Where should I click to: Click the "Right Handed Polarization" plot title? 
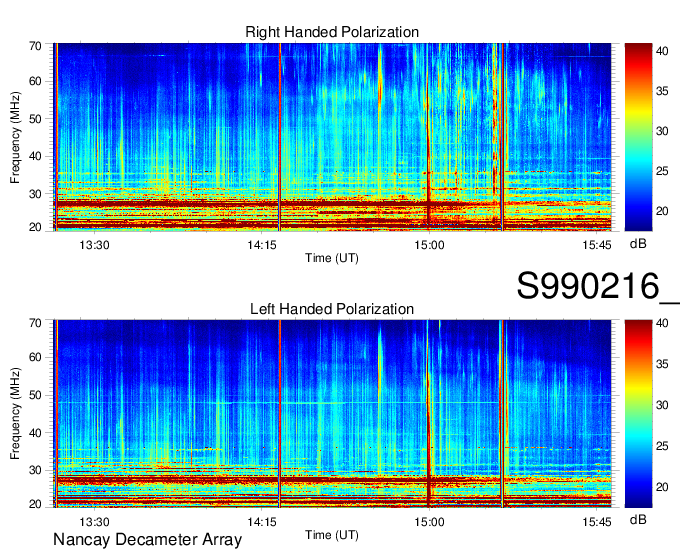tap(332, 32)
